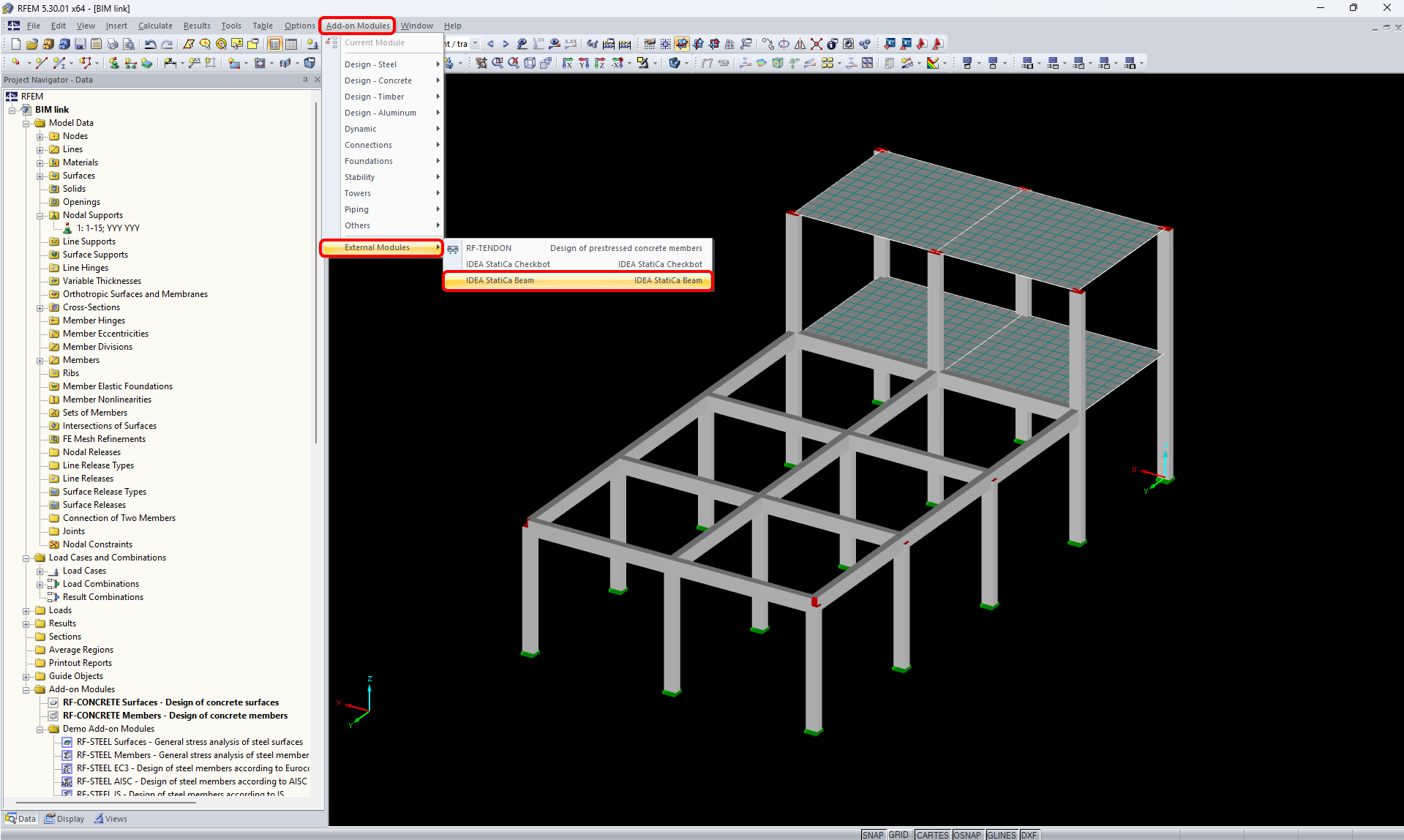Open the load case dropdown arrow

click(475, 44)
